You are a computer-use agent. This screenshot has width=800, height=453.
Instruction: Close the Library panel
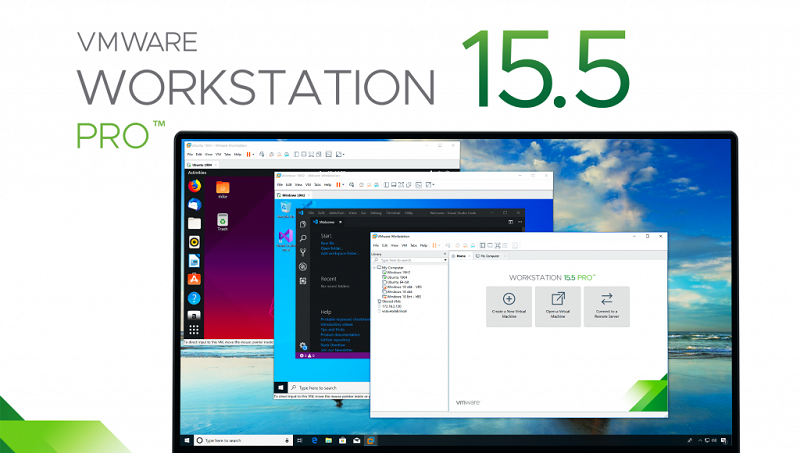[444, 254]
